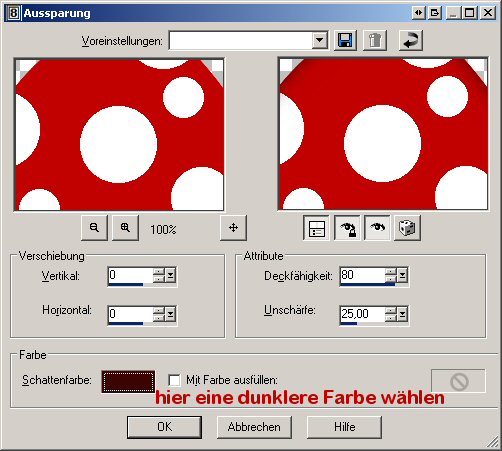Zoom out of the preview image
This screenshot has width=502, height=451.
tap(94, 228)
